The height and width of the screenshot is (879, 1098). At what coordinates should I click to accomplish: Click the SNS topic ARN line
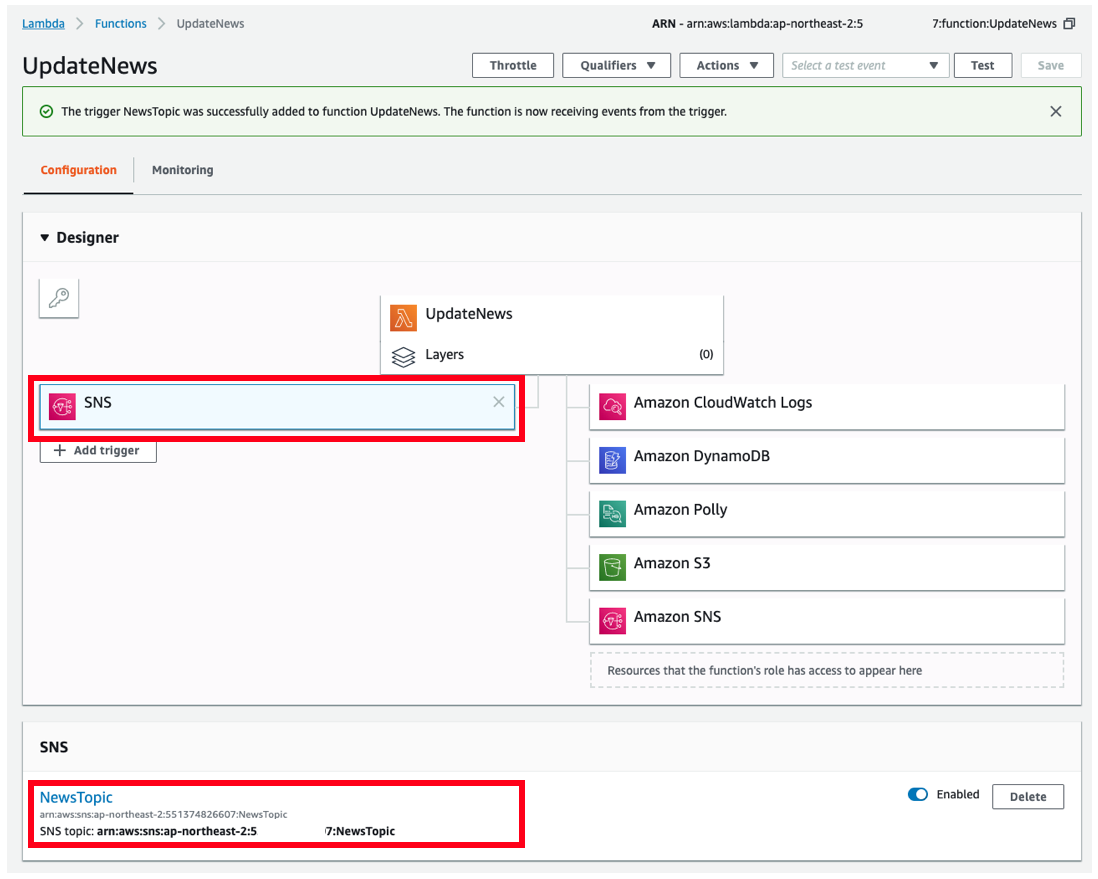click(217, 831)
